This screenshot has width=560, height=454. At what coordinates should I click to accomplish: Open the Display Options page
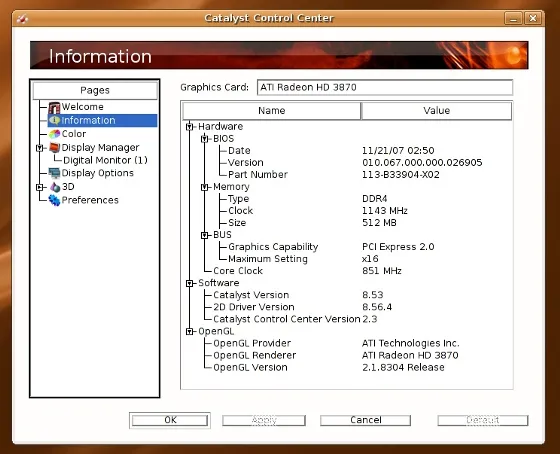[x=98, y=173]
